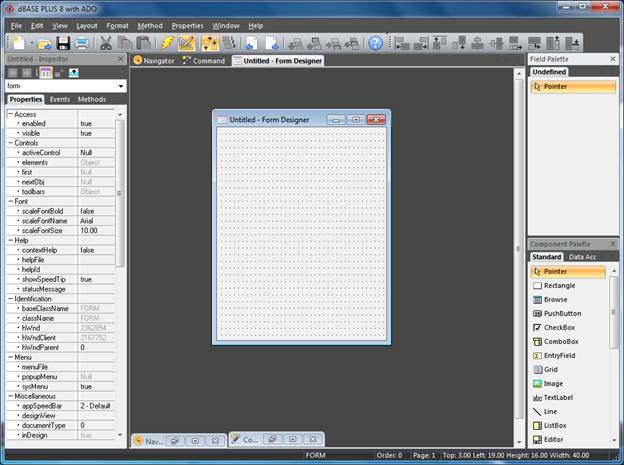This screenshot has width=624, height=465.
Task: Click the Run lightning bolt icon
Action: pyautogui.click(x=168, y=43)
